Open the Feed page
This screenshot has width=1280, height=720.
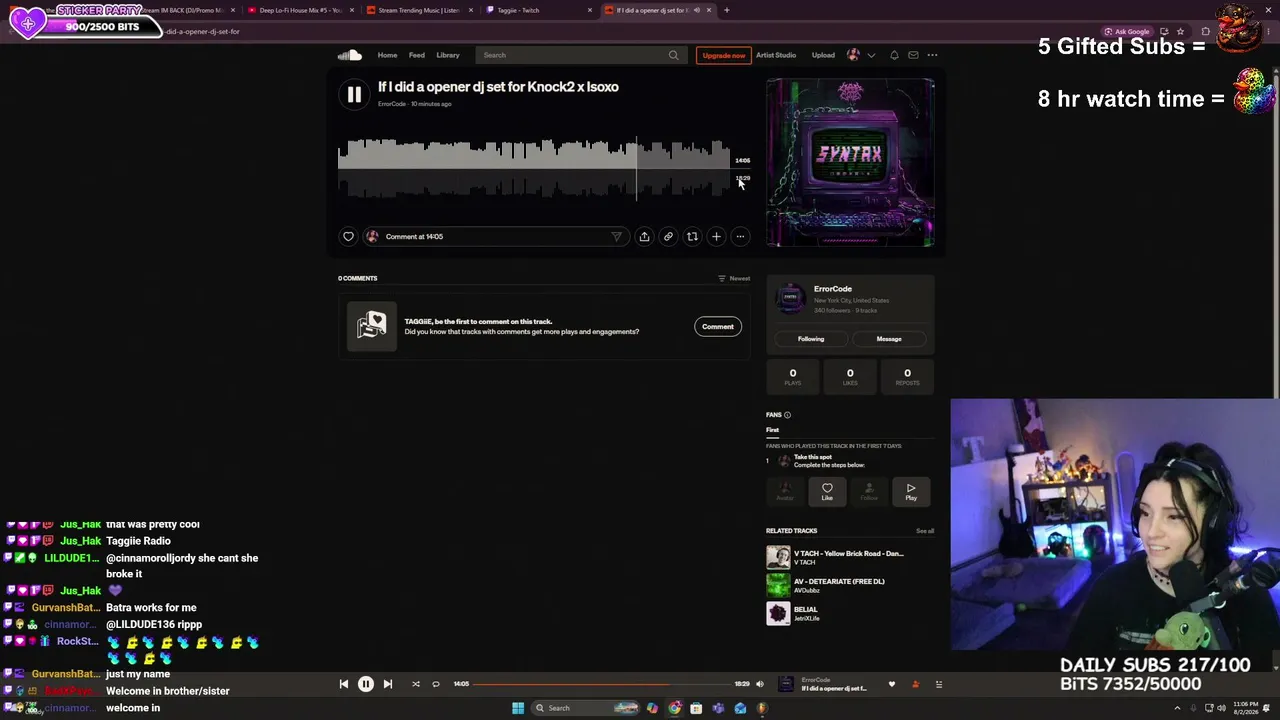pos(417,55)
